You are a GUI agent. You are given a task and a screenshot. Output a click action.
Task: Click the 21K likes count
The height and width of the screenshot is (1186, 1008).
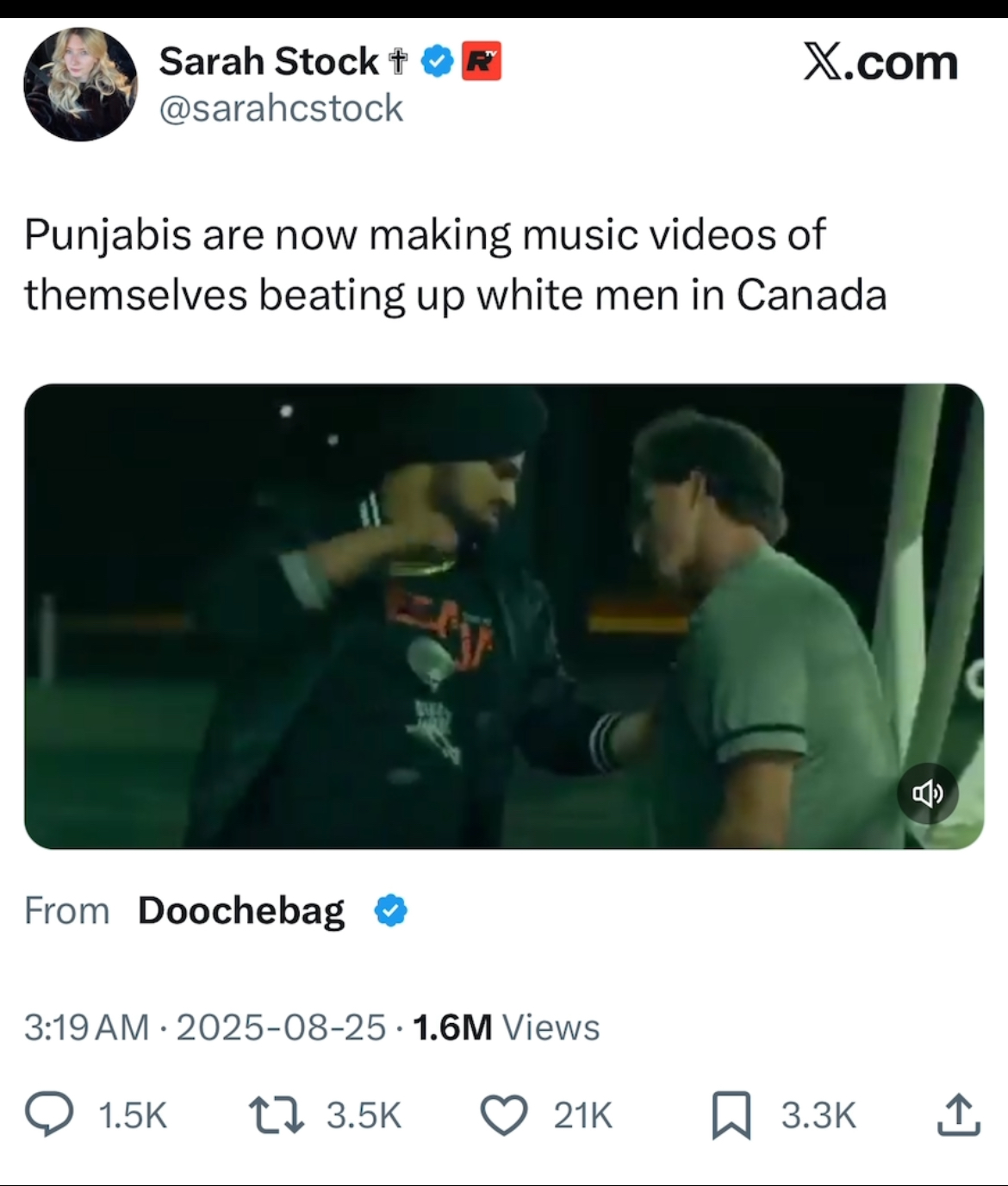tap(582, 1115)
